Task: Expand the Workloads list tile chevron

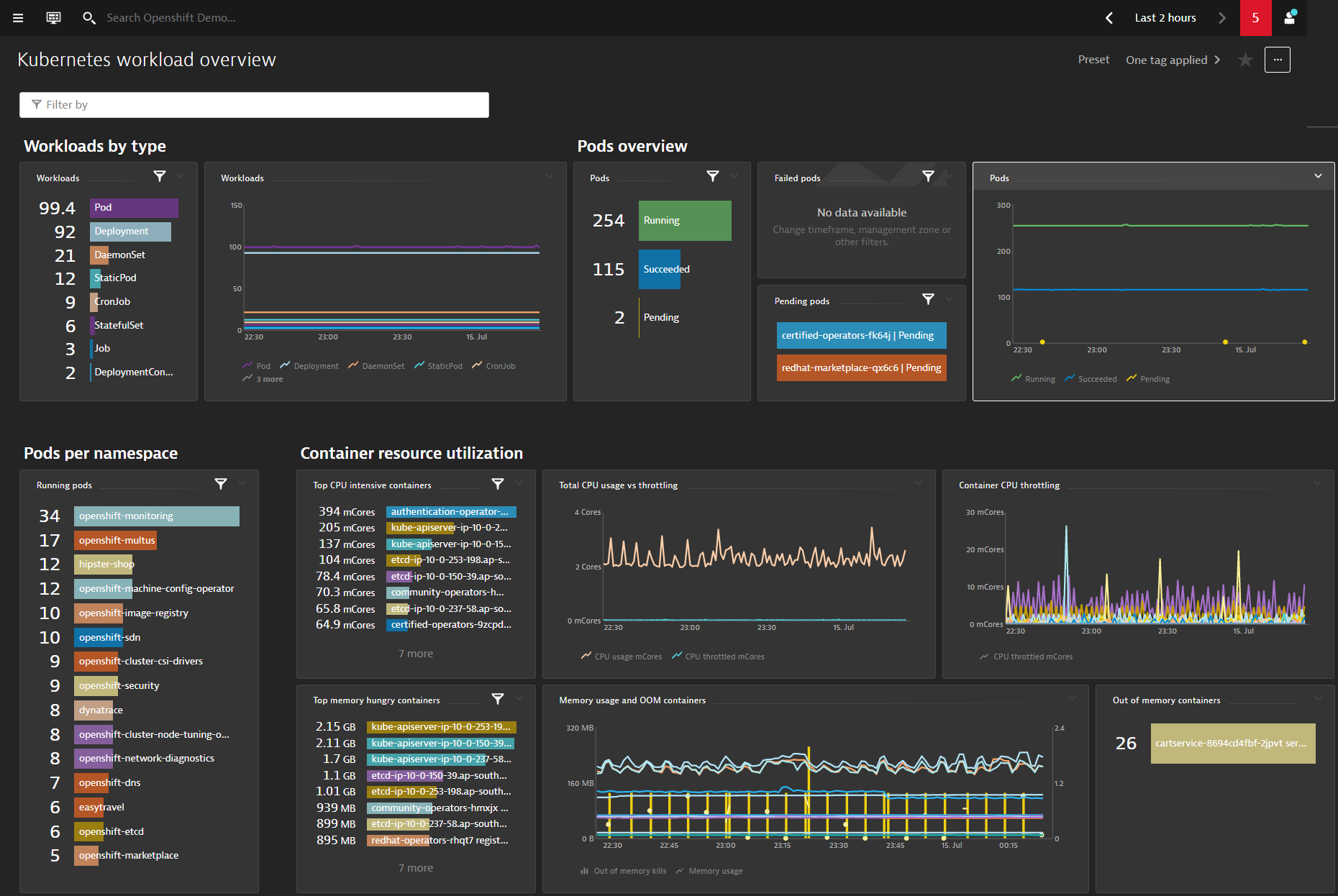Action: point(181,176)
